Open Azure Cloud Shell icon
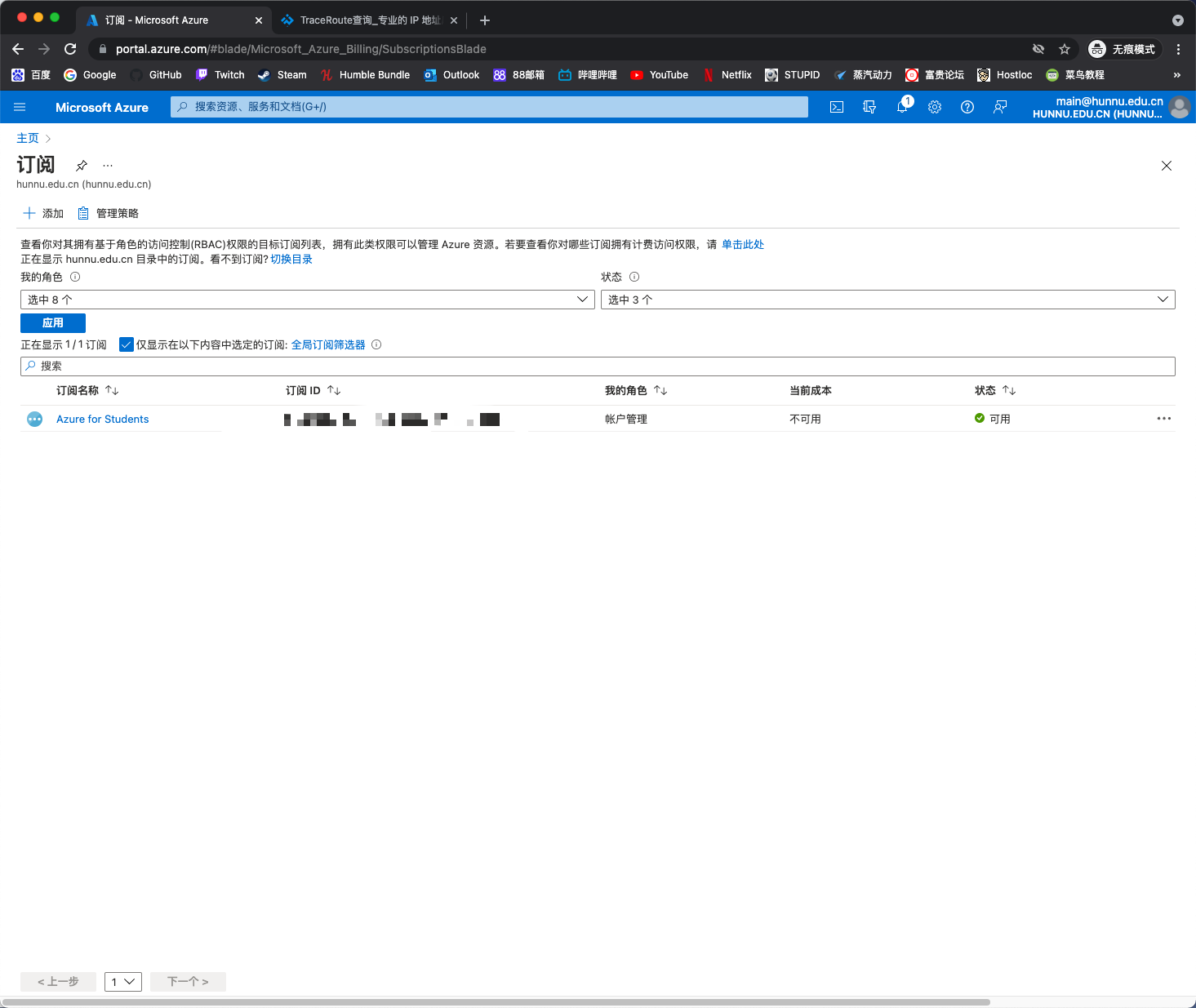Screen dimensions: 1196x1008 click(837, 107)
